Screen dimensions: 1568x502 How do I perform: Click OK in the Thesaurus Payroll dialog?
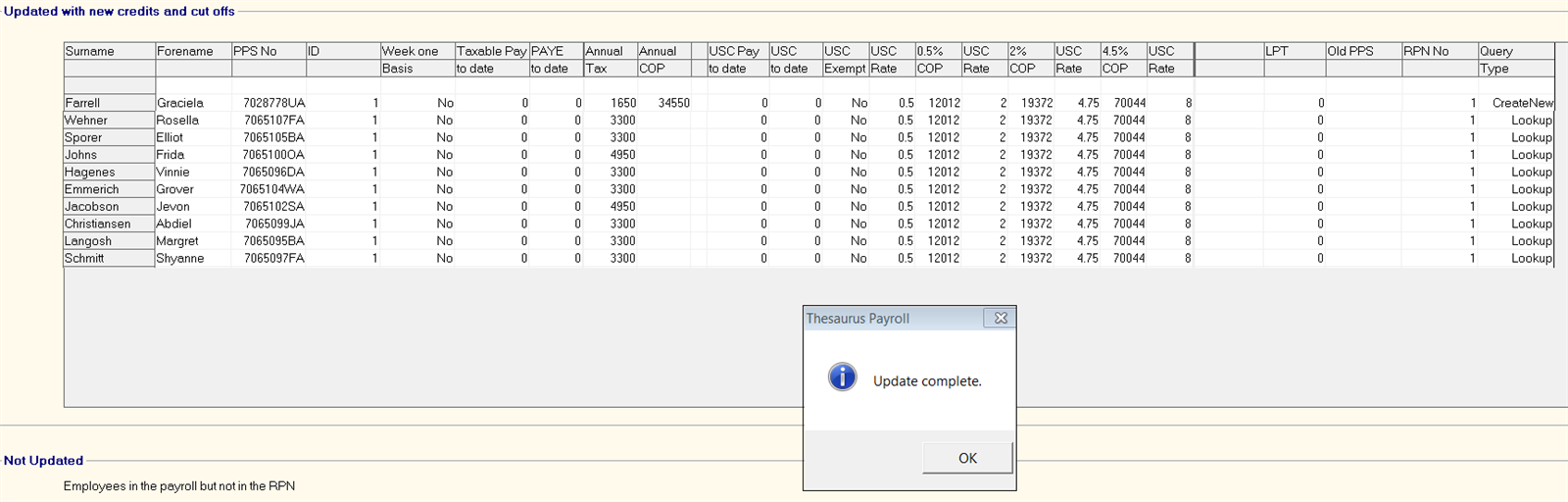[967, 458]
